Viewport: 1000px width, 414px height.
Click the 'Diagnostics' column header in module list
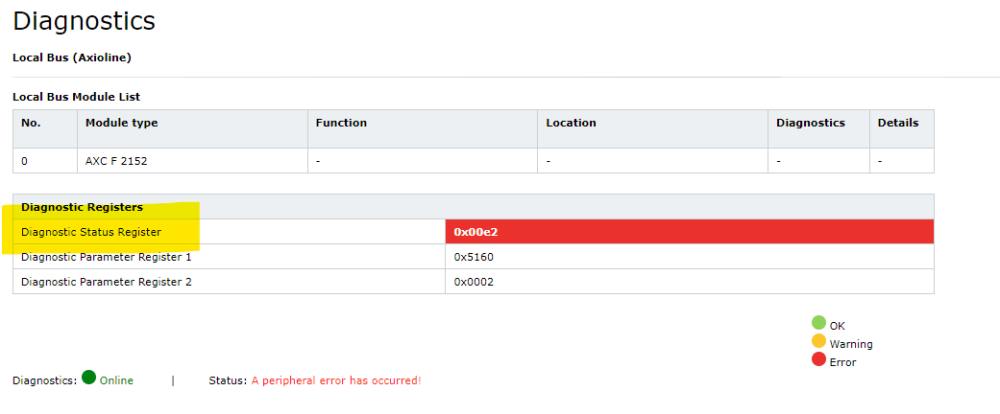coord(810,123)
